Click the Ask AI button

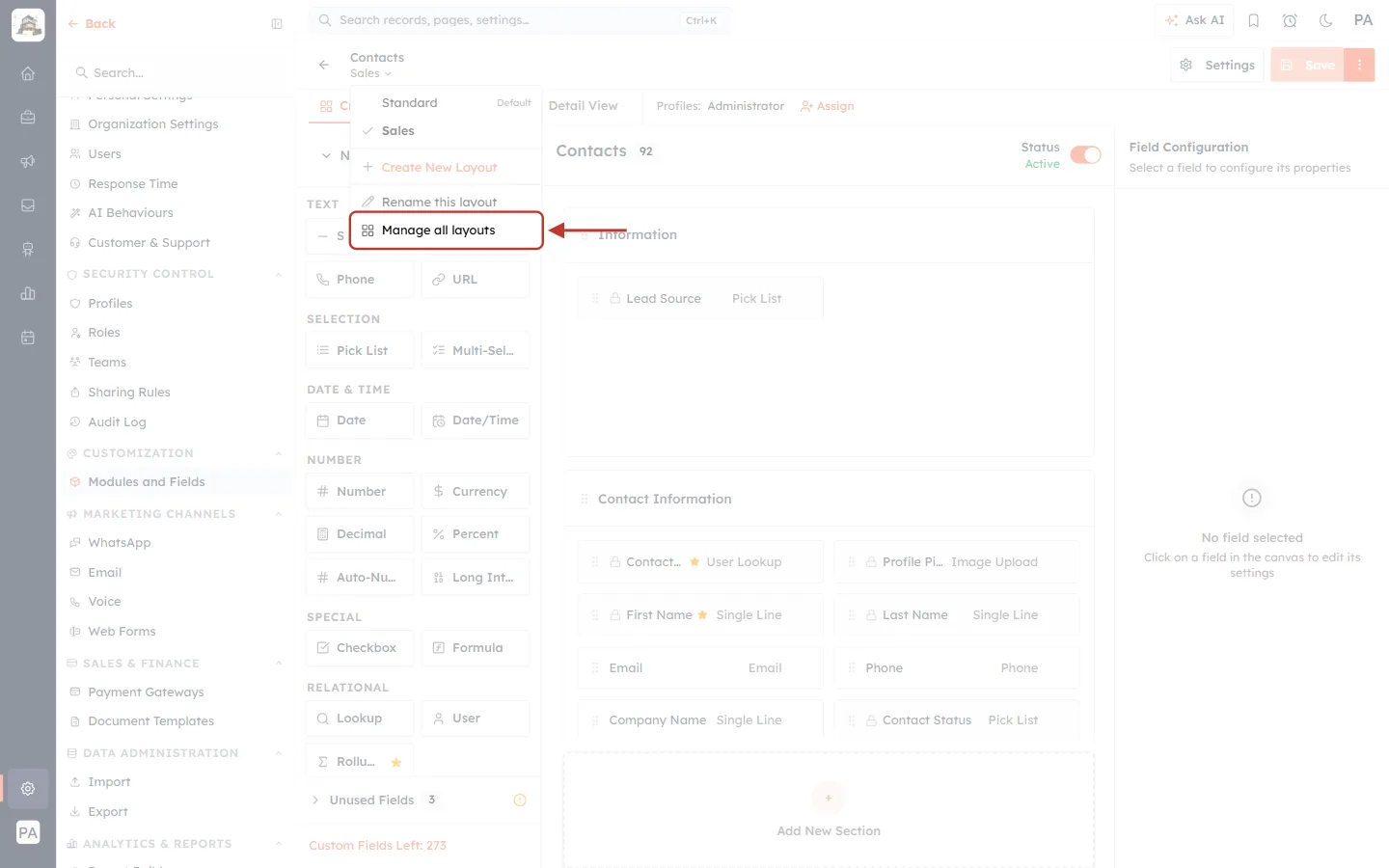click(1194, 20)
